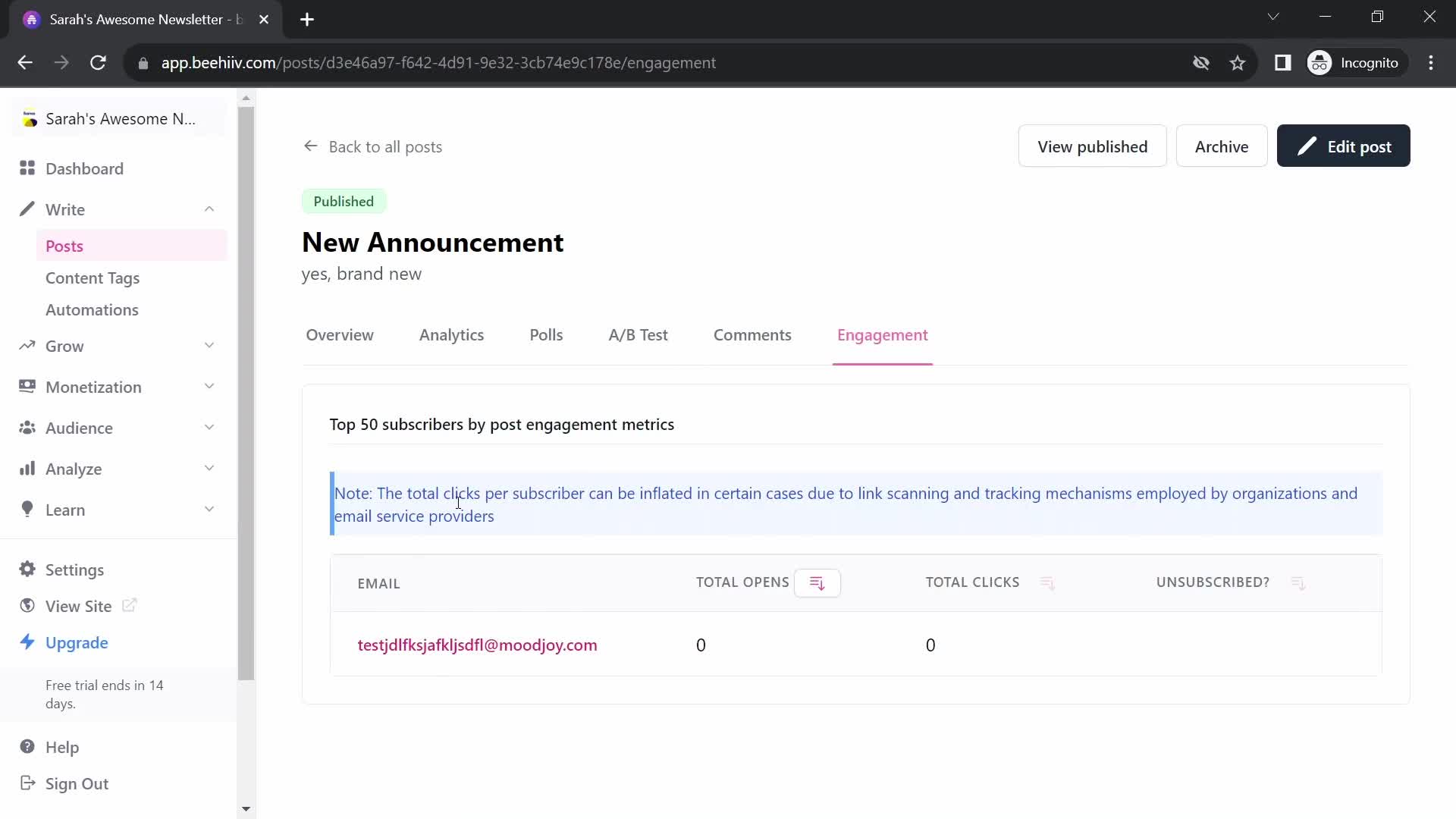Click the Archive button
1456x819 pixels.
pyautogui.click(x=1221, y=146)
